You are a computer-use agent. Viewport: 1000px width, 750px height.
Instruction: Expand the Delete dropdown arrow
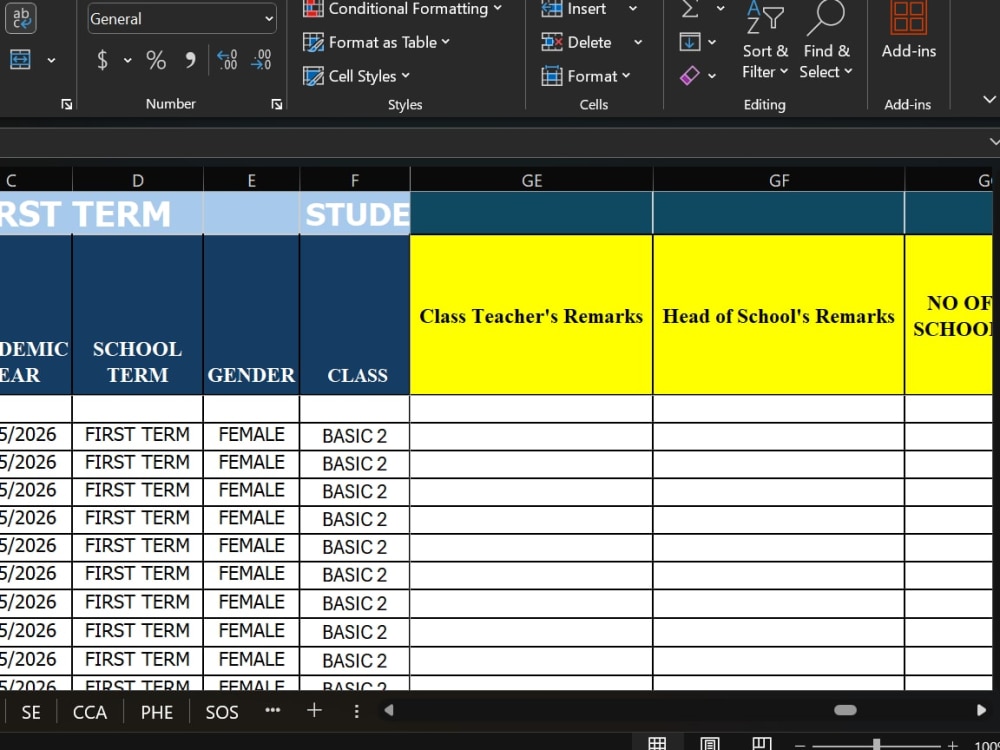click(638, 42)
